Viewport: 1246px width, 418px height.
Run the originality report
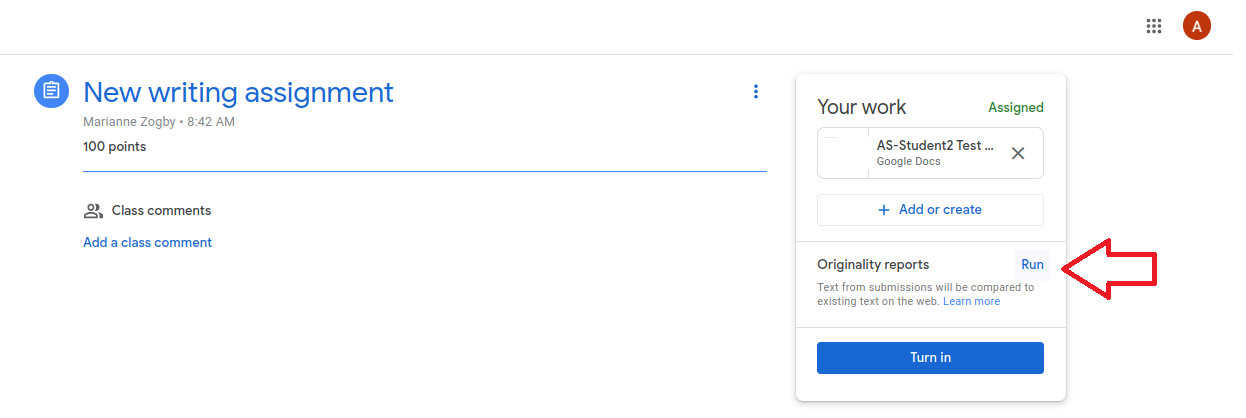(x=1032, y=265)
